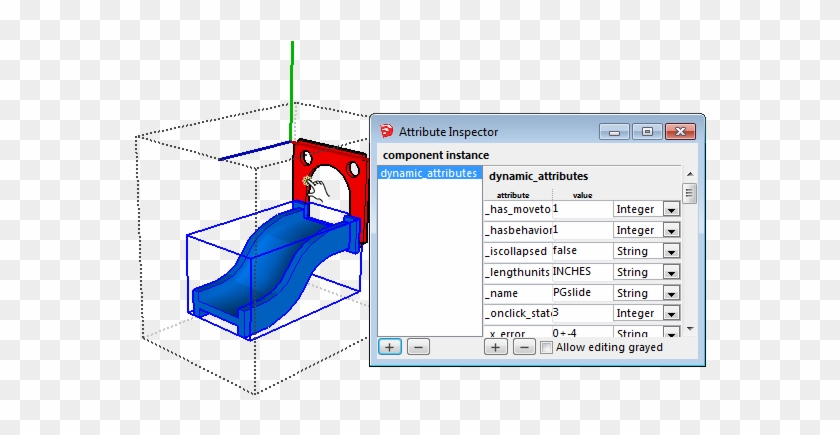Open type dropdown for _iscollapsed row
This screenshot has width=840, height=435.
click(x=671, y=251)
